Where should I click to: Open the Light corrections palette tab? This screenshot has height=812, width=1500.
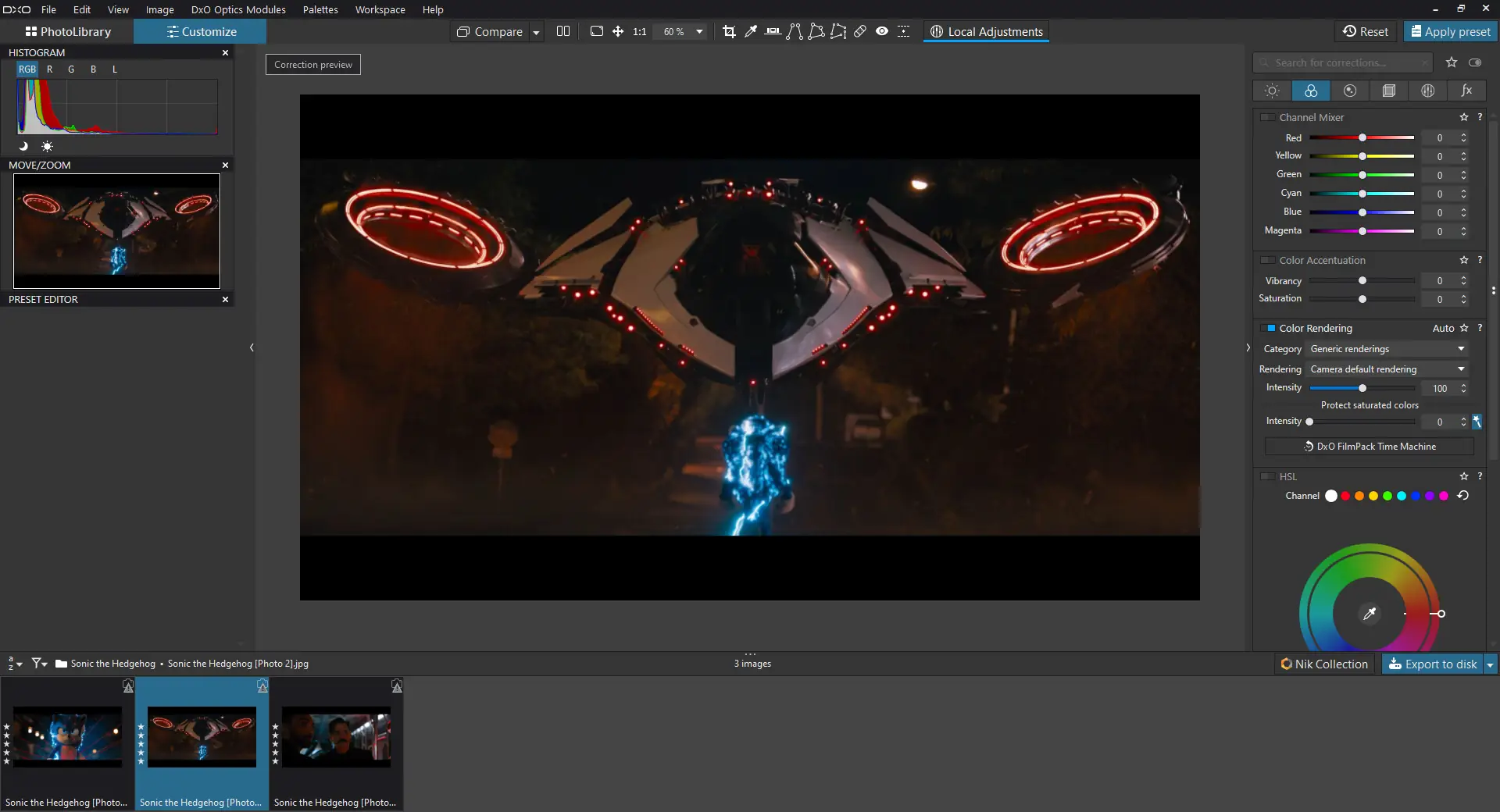1272,91
